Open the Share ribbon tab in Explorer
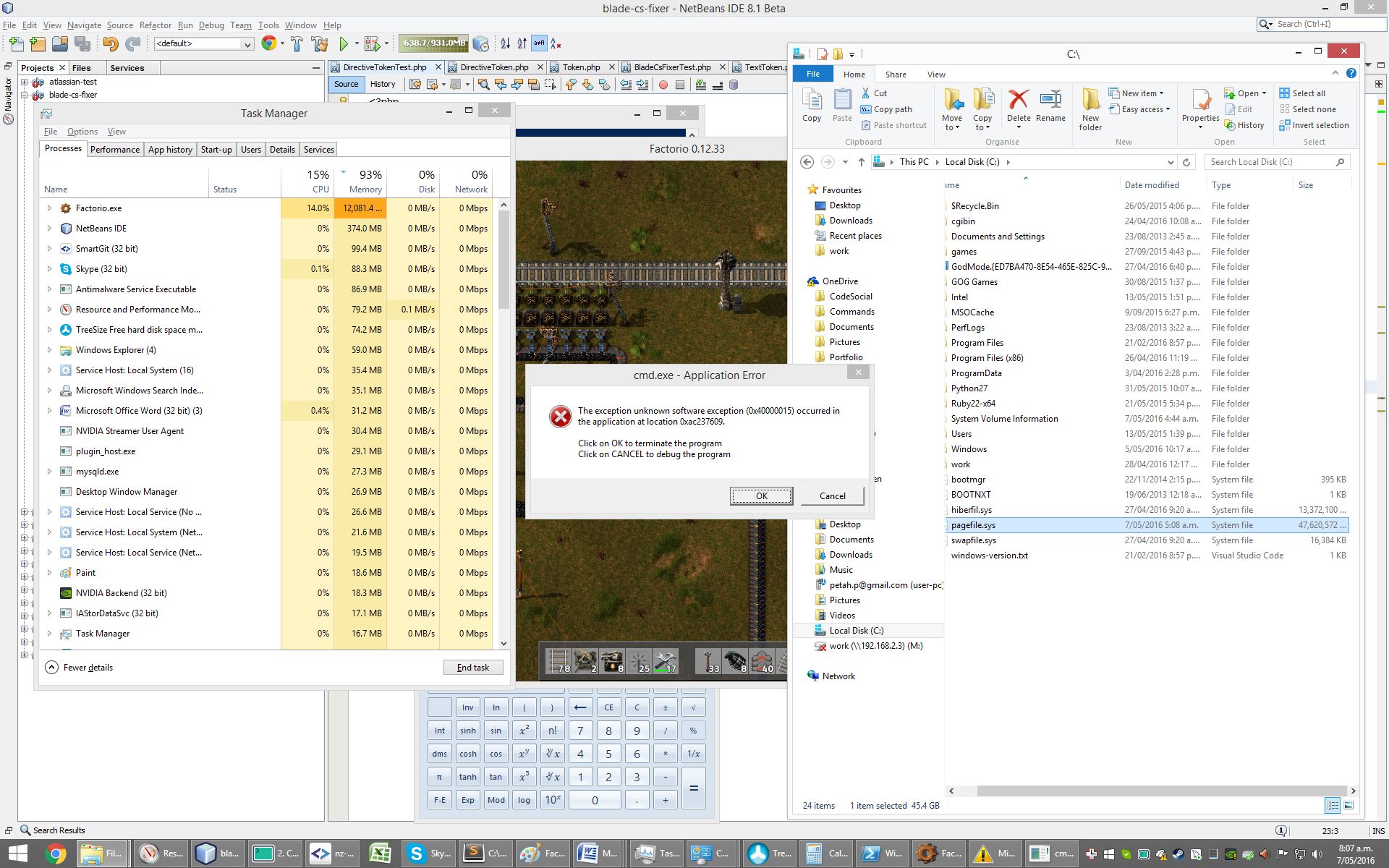The image size is (1389, 868). [x=896, y=75]
